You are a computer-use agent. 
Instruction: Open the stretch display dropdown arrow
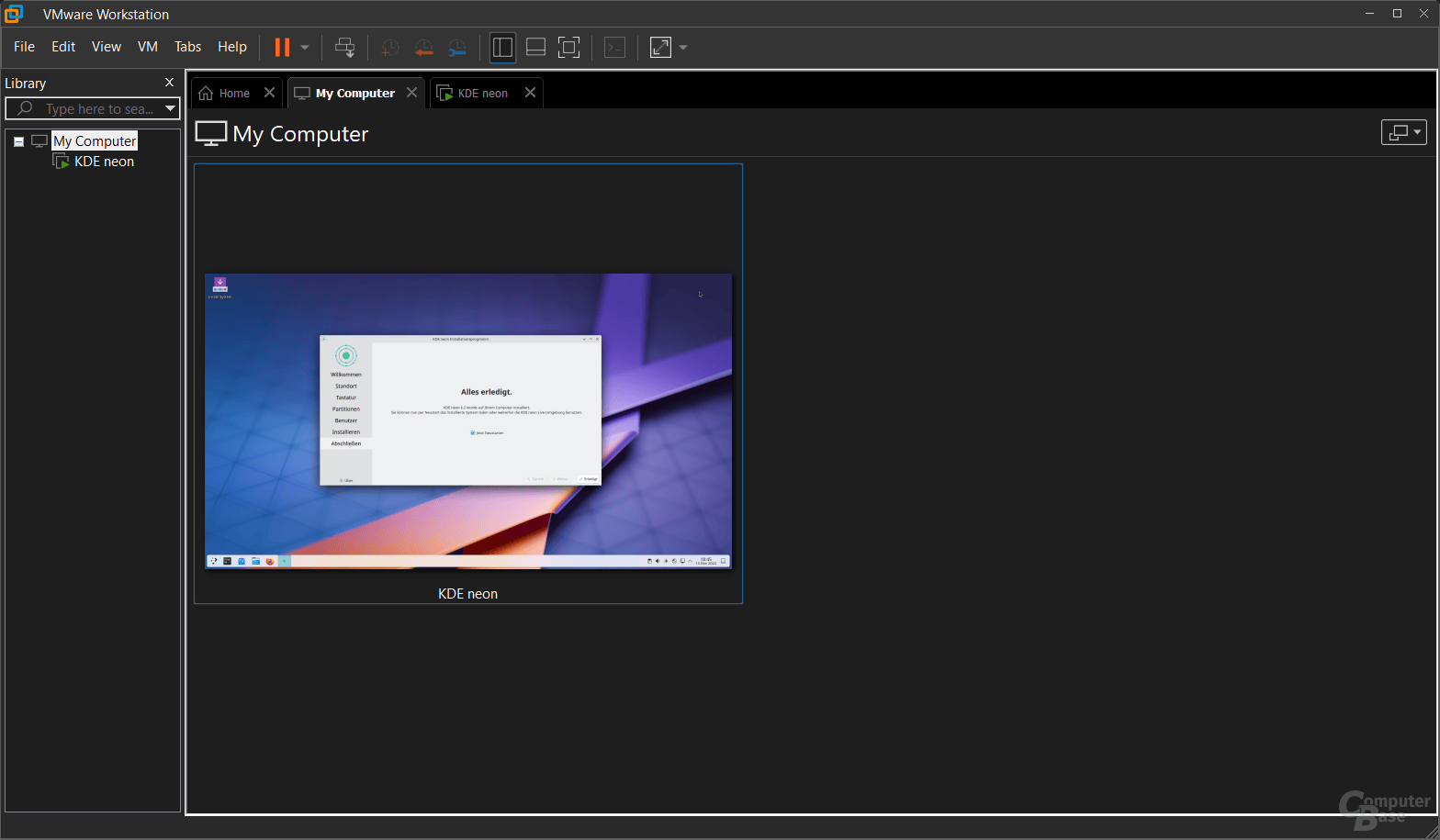683,48
